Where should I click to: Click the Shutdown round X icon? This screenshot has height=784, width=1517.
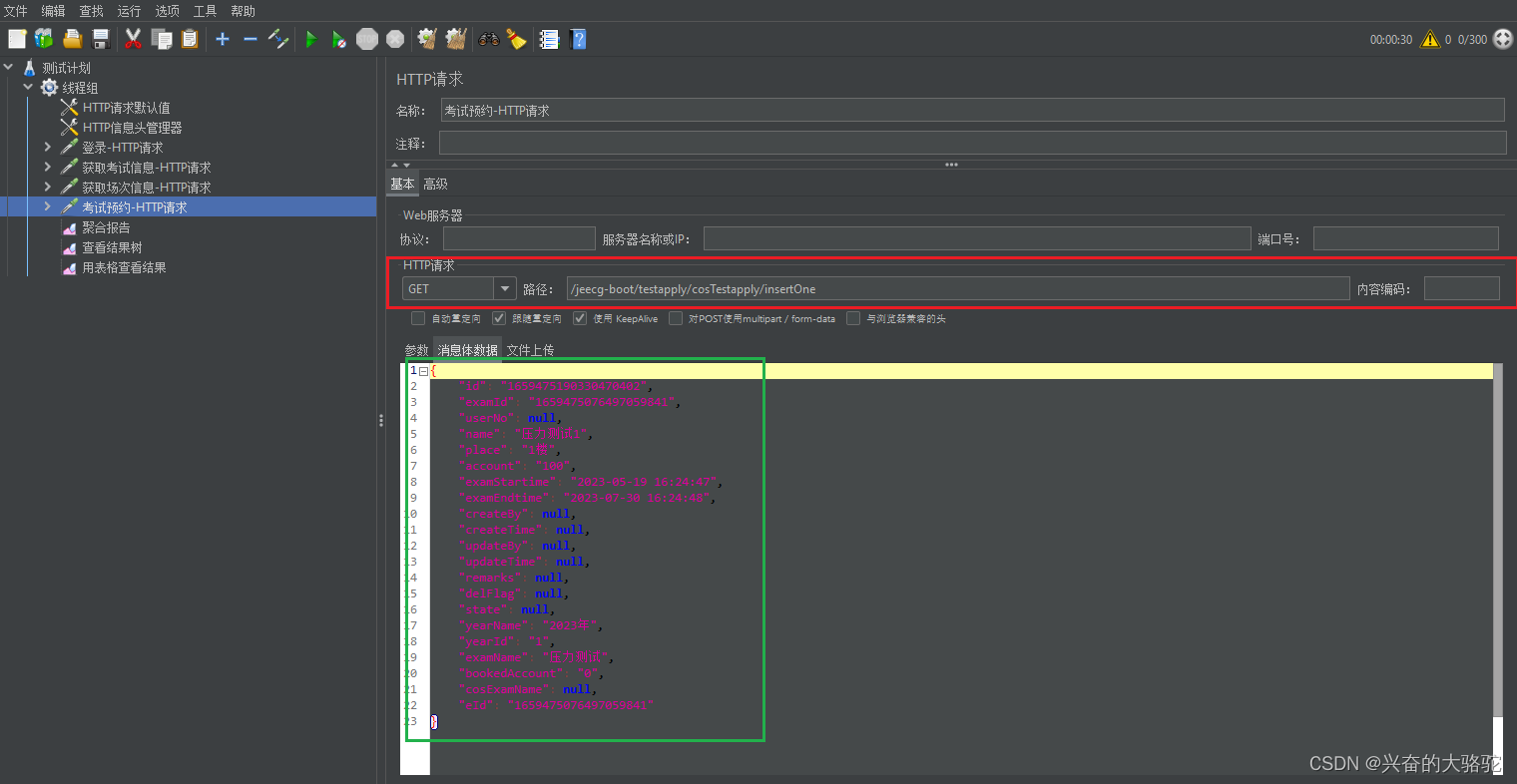pos(395,39)
